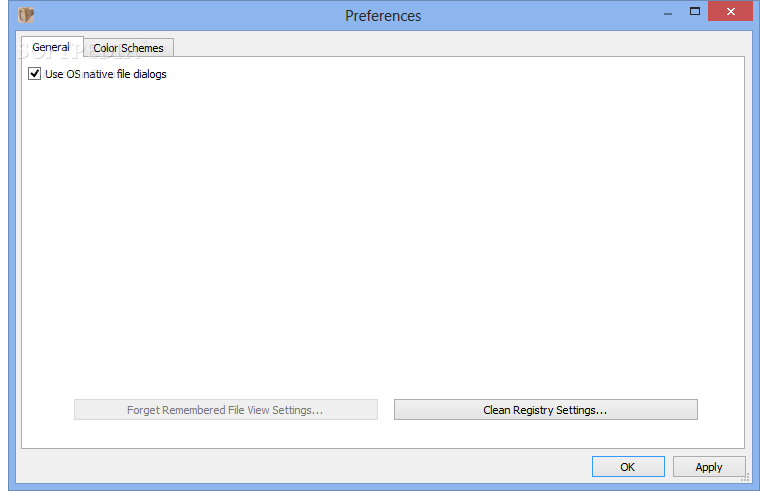The width and height of the screenshot is (760, 491).
Task: Click the Preferences title text
Action: coord(383,16)
